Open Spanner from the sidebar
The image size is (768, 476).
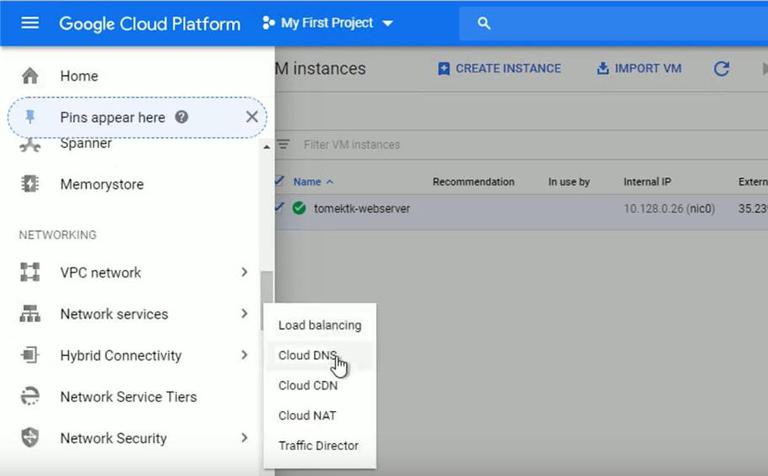pos(86,143)
